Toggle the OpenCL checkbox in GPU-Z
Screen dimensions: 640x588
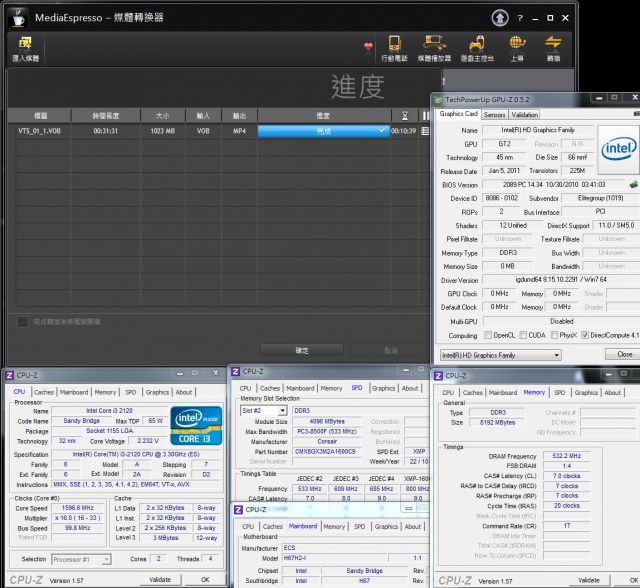[x=488, y=335]
